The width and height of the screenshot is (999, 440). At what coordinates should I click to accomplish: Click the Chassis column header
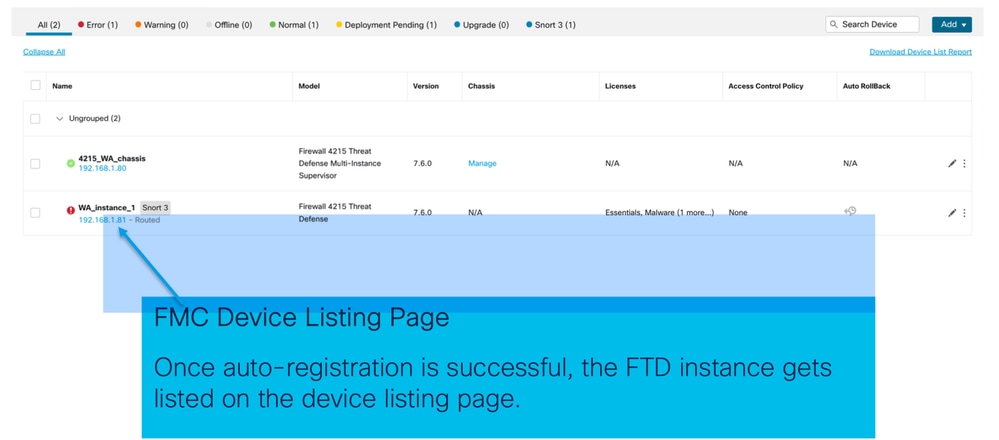[x=481, y=86]
